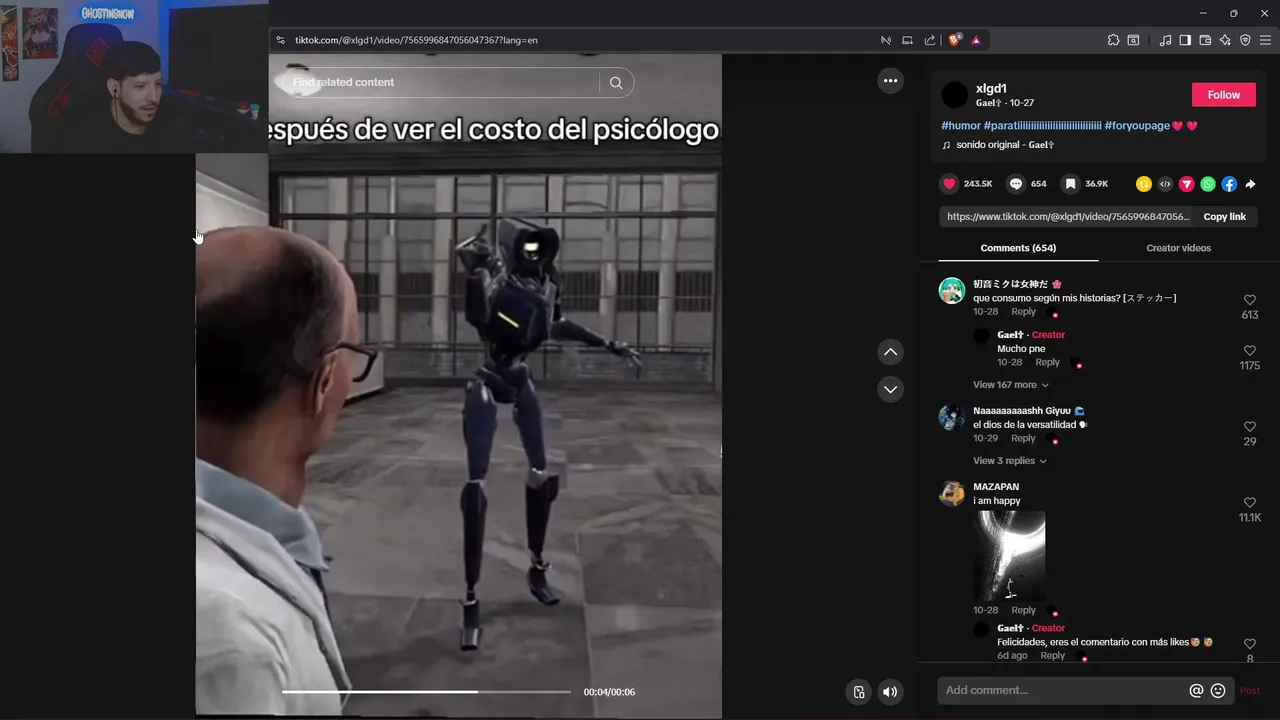Expand 'View 3 replies' under Giyuu comment
This screenshot has height=720, width=1280.
(1010, 461)
